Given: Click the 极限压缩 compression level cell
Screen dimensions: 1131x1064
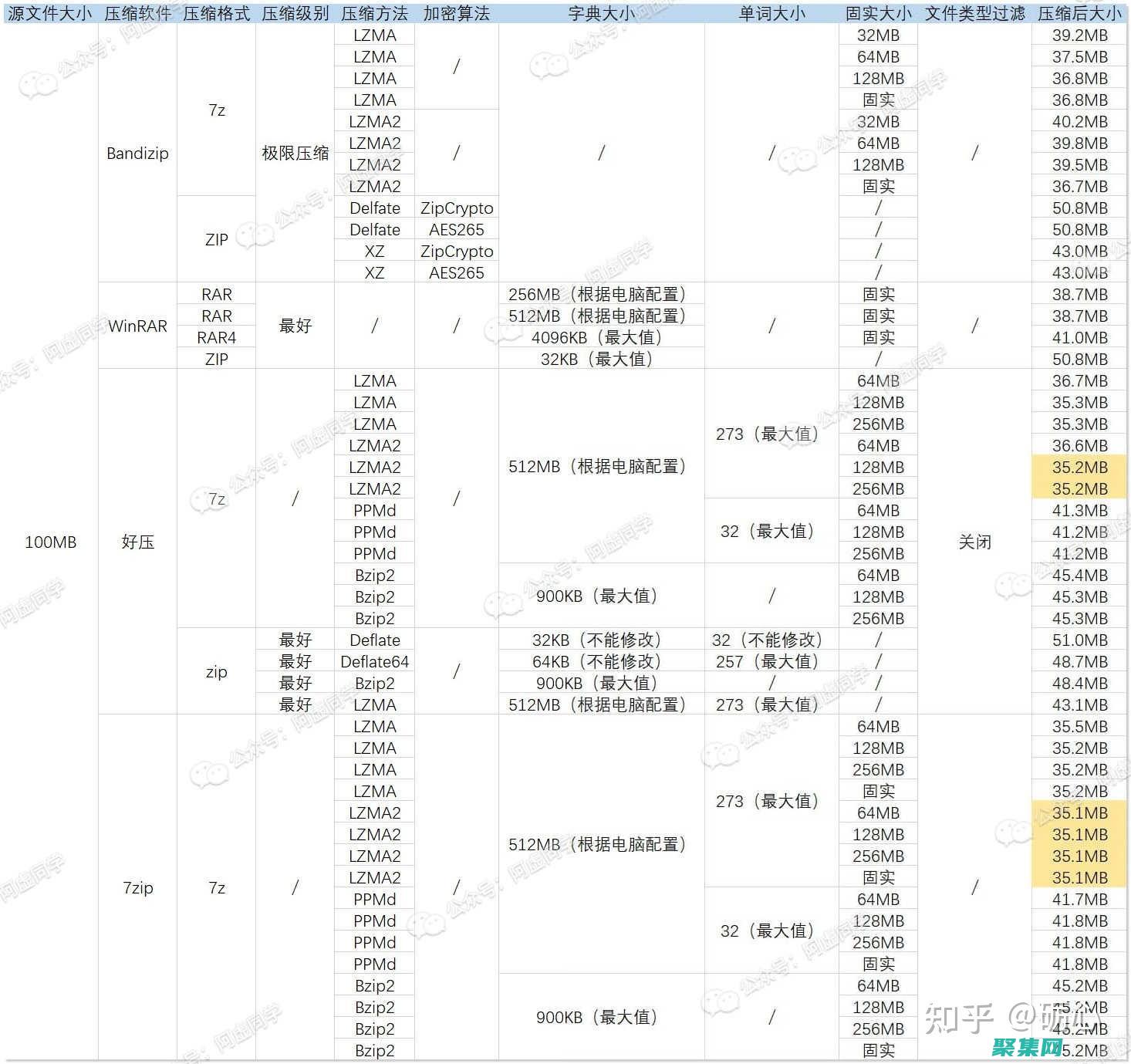Looking at the screenshot, I should 295,153.
